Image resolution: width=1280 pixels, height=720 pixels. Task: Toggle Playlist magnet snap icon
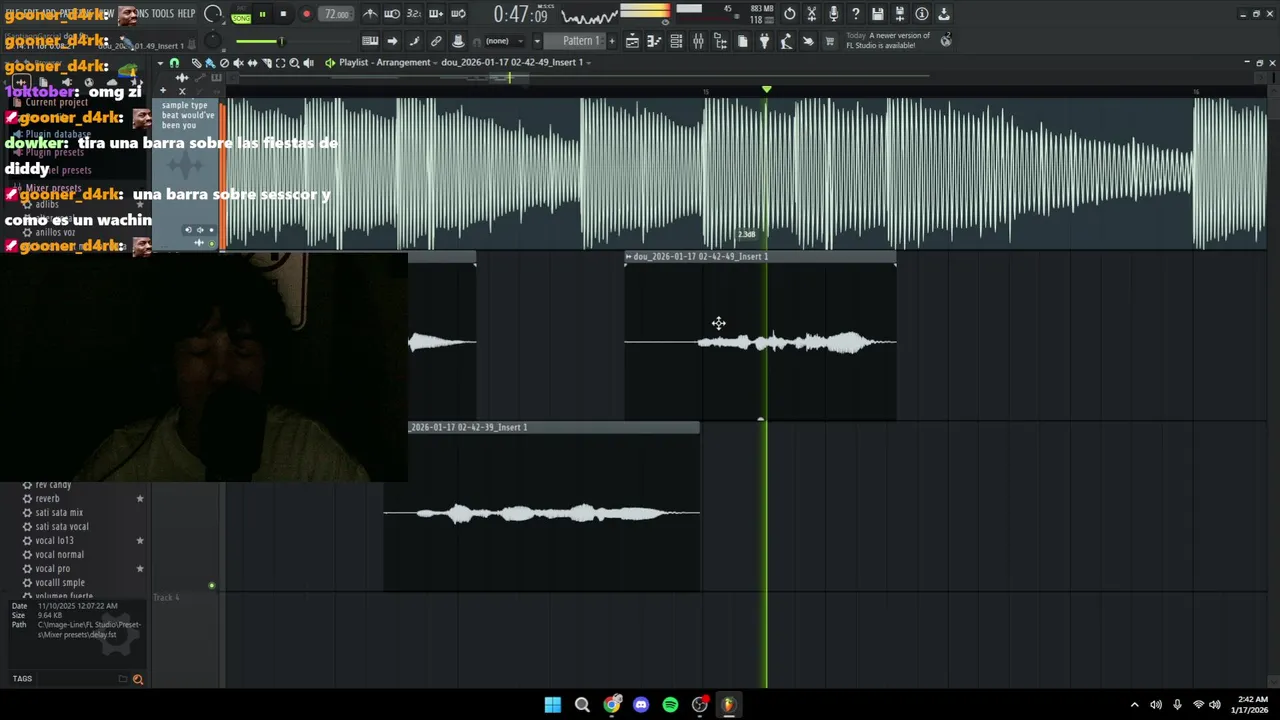click(174, 63)
